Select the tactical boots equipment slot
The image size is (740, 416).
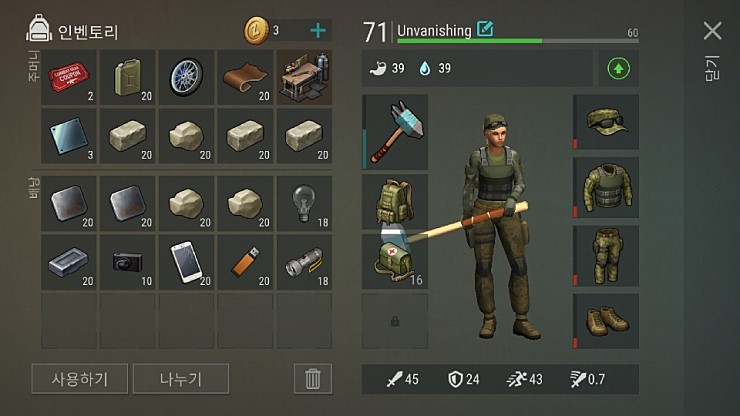(x=606, y=321)
